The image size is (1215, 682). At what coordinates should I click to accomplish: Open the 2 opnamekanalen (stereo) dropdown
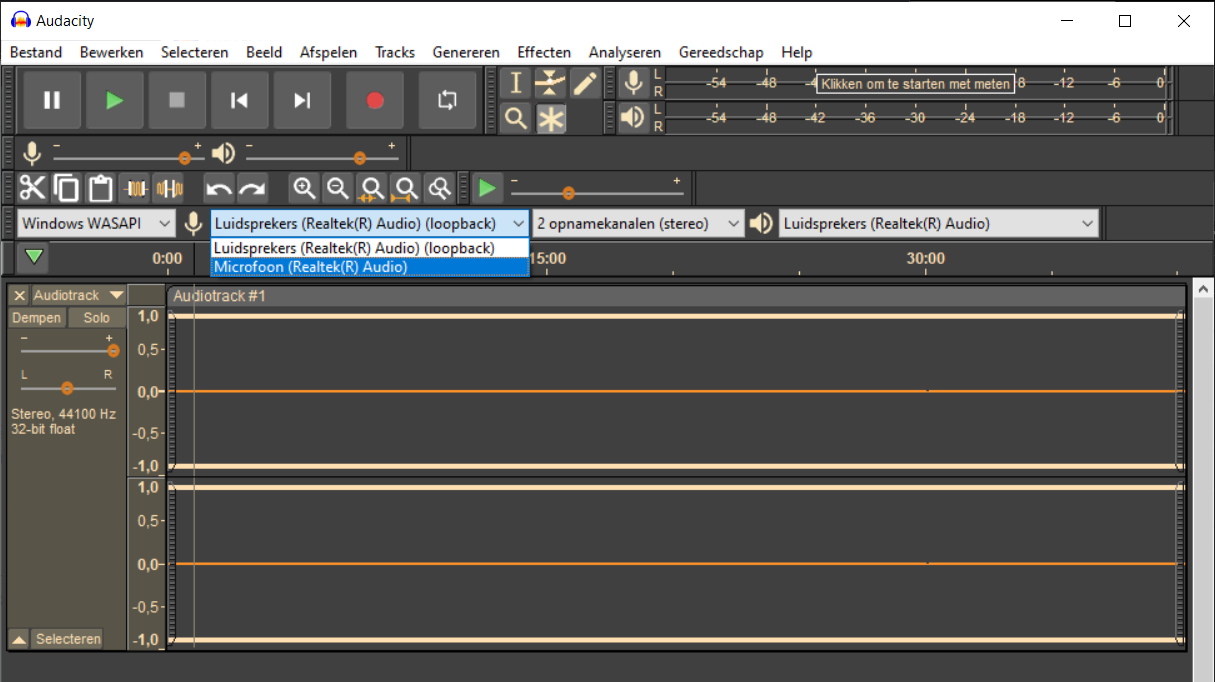[639, 223]
